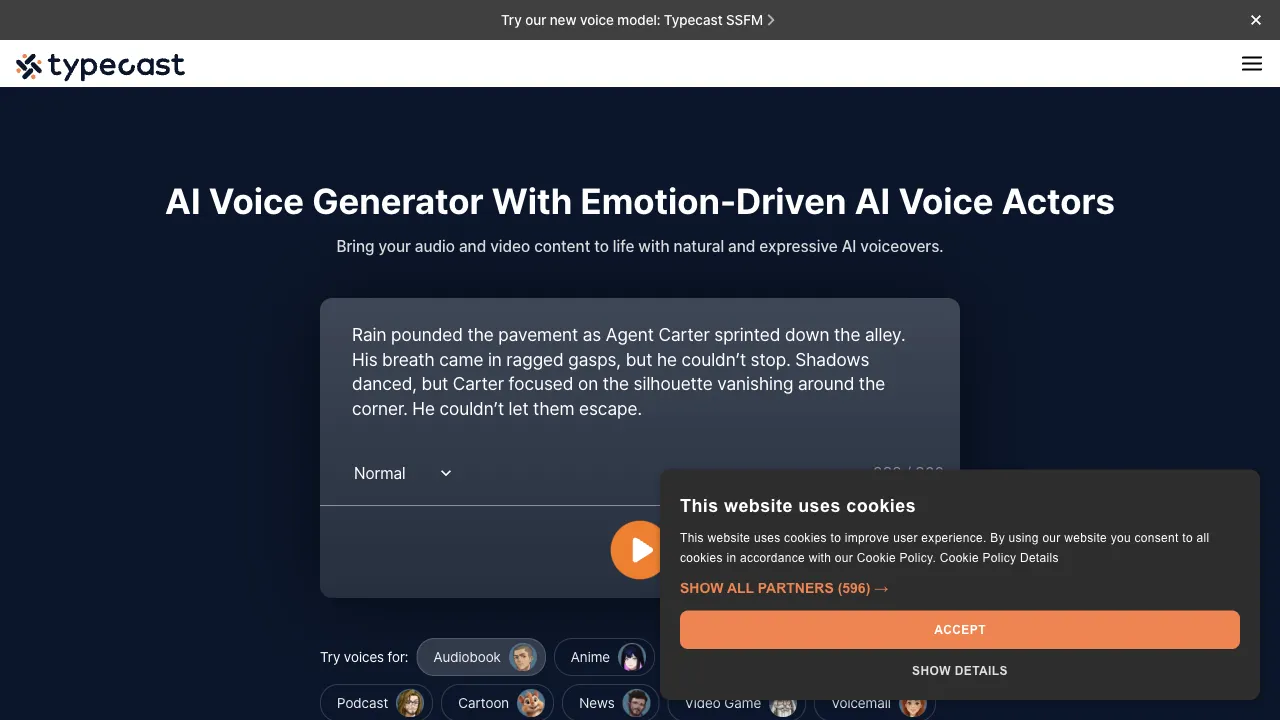
Task: Edit the sample text about Agent Carter
Action: coord(640,372)
